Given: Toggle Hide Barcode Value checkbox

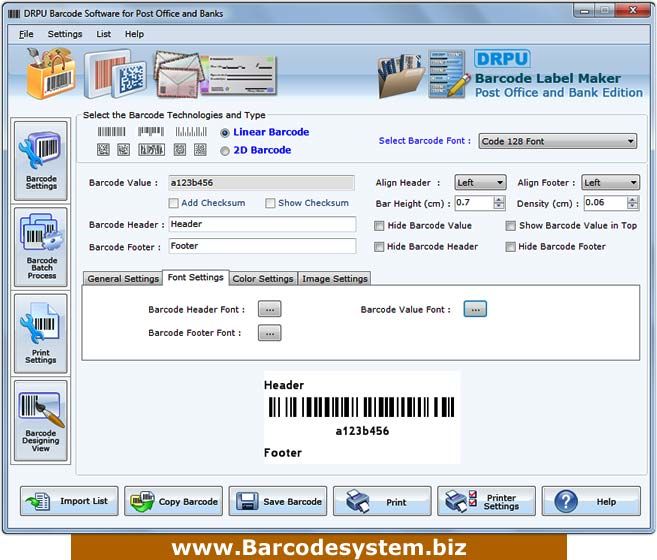Looking at the screenshot, I should 379,226.
